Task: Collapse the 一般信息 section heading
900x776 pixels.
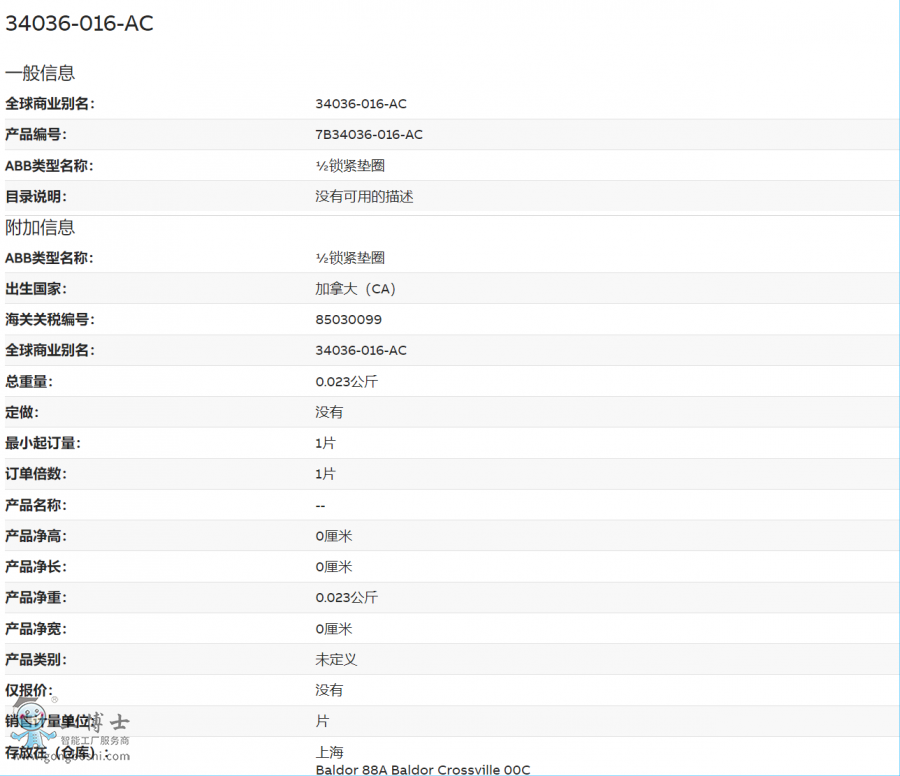Action: (40, 73)
